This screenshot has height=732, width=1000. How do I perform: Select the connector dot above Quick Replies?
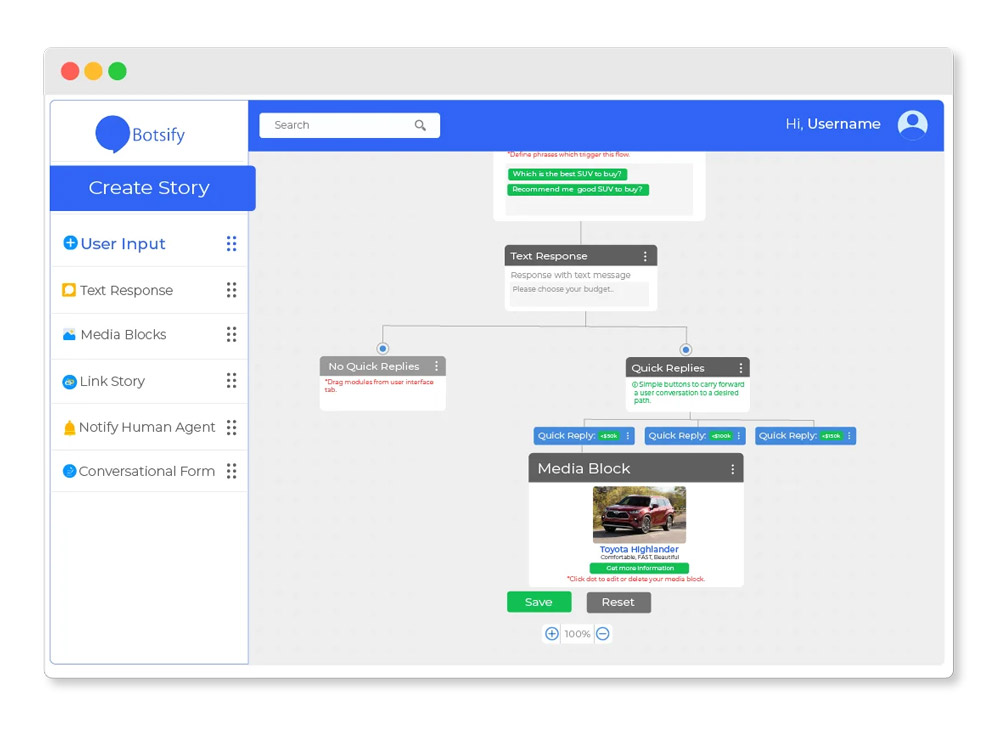pyautogui.click(x=686, y=349)
